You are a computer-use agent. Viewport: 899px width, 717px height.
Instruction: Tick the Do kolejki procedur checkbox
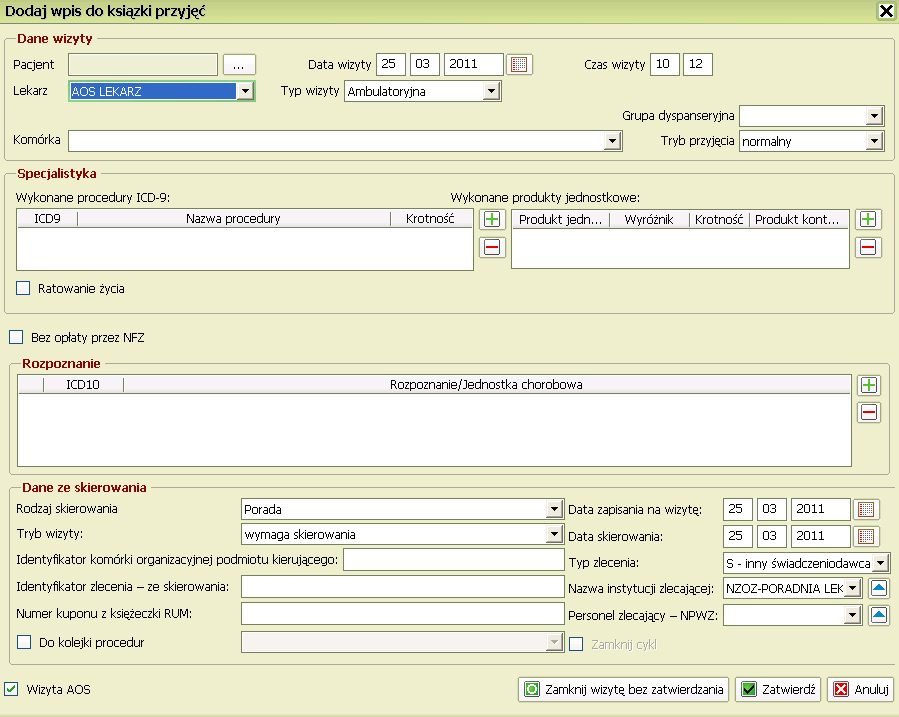[24, 642]
